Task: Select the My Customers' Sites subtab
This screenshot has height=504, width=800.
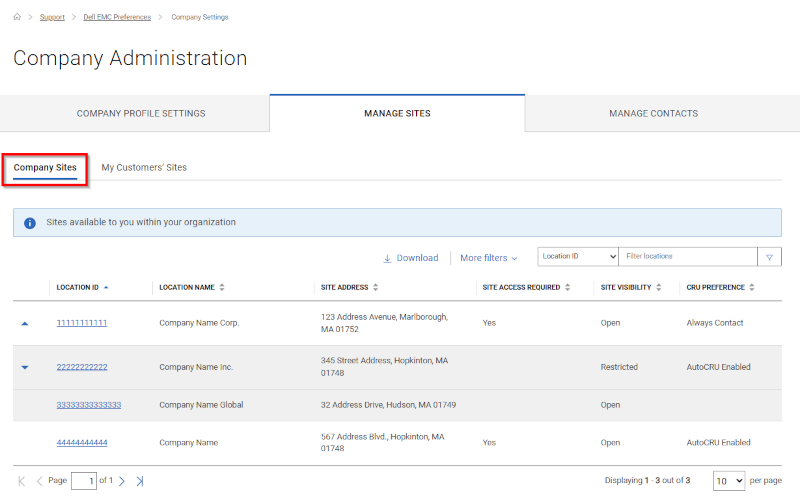Action: pos(144,168)
